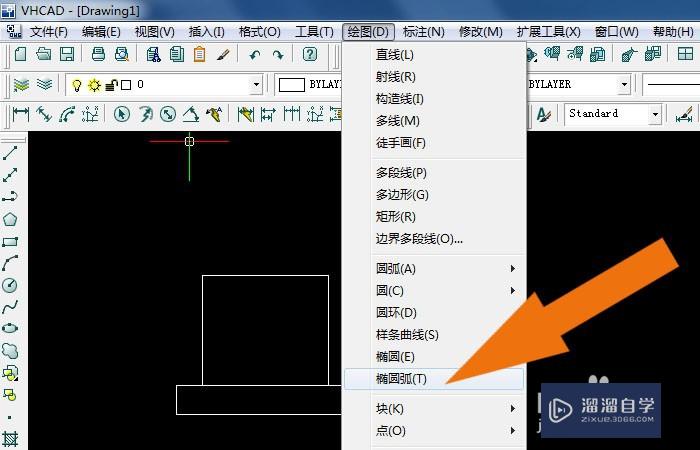
Task: Open the 格式(O) menu
Action: coord(259,32)
